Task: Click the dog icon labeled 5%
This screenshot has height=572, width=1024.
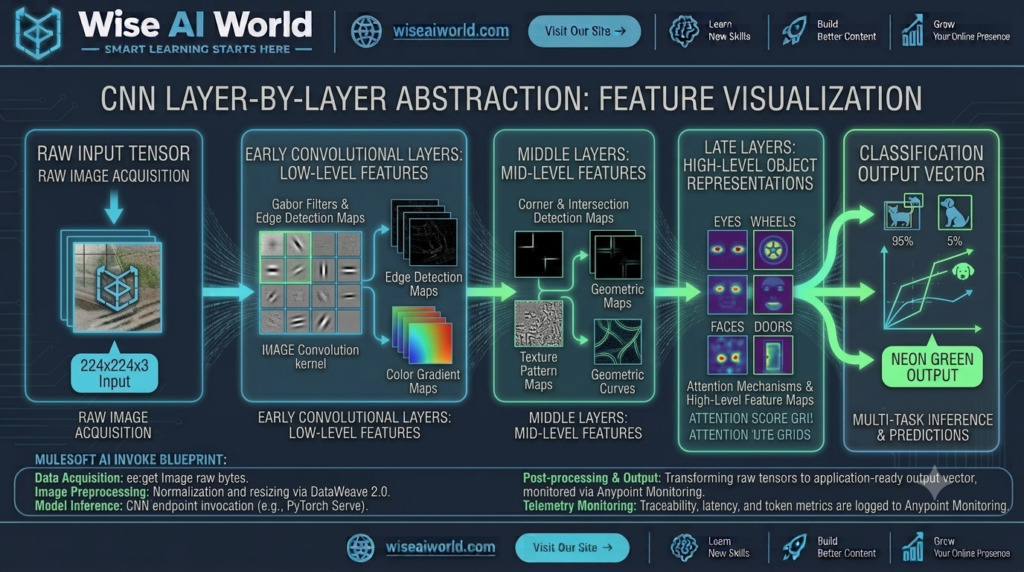Action: pyautogui.click(x=954, y=212)
